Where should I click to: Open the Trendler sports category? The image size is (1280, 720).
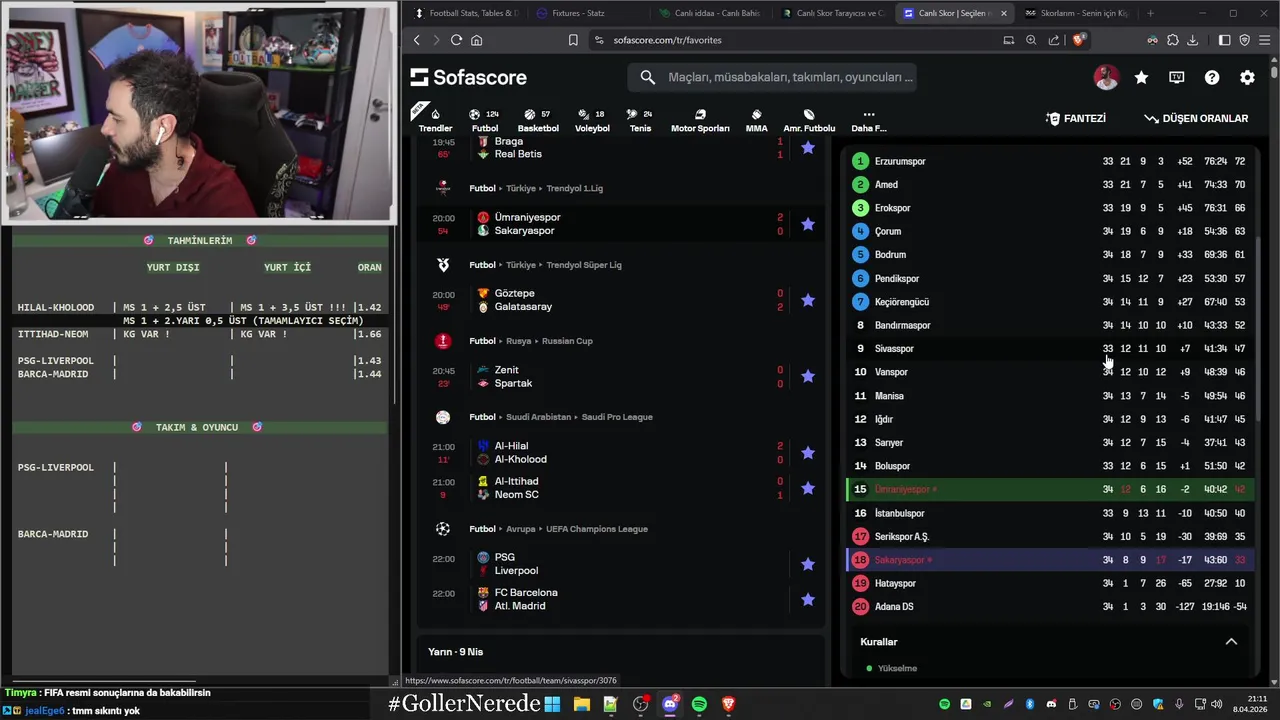(435, 119)
